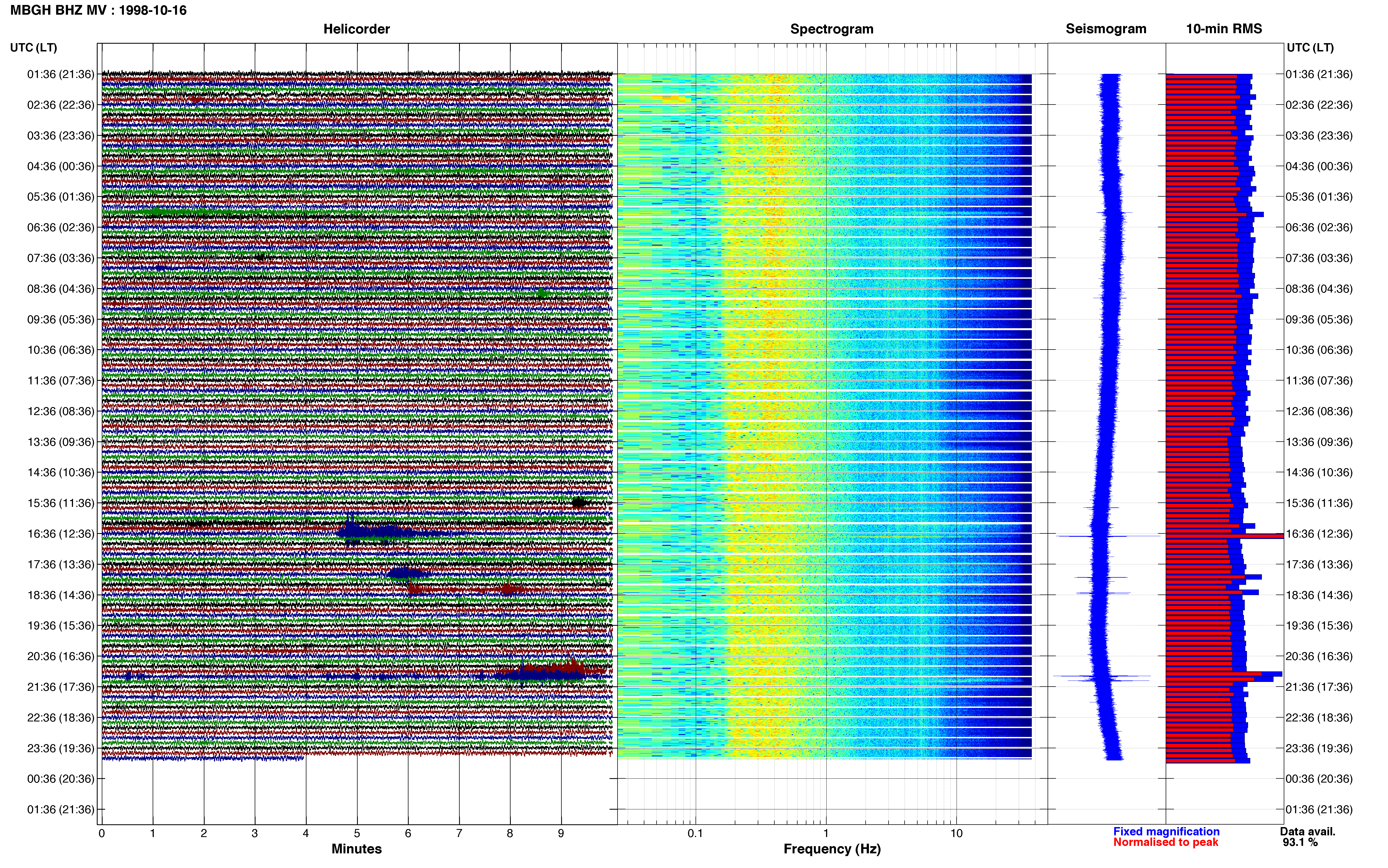Click the 4 tick on the Minutes axis
The height and width of the screenshot is (868, 1388).
(306, 833)
